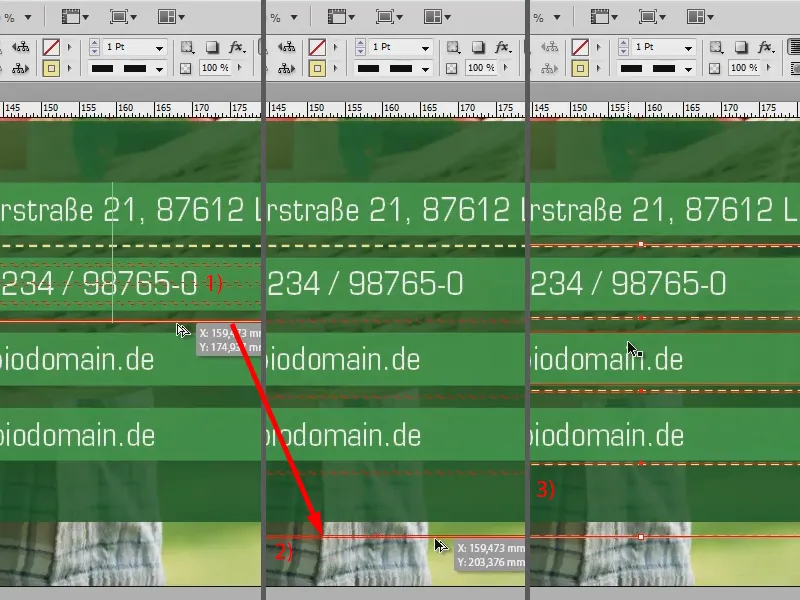This screenshot has width=800, height=600.
Task: Click object effects target icon in right panel
Action: tap(716, 47)
